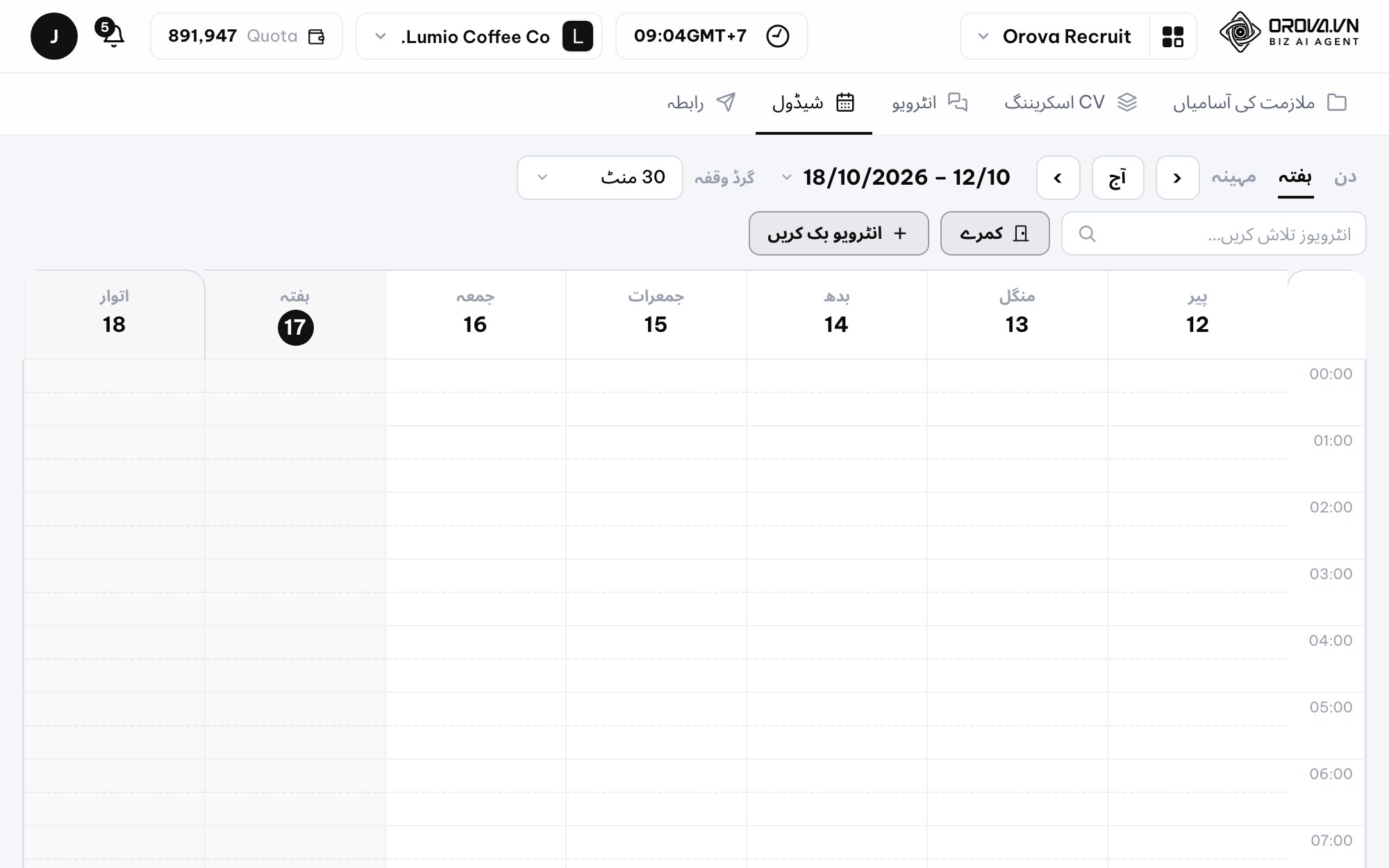
Task: Open user avatar J menu
Action: [x=54, y=36]
